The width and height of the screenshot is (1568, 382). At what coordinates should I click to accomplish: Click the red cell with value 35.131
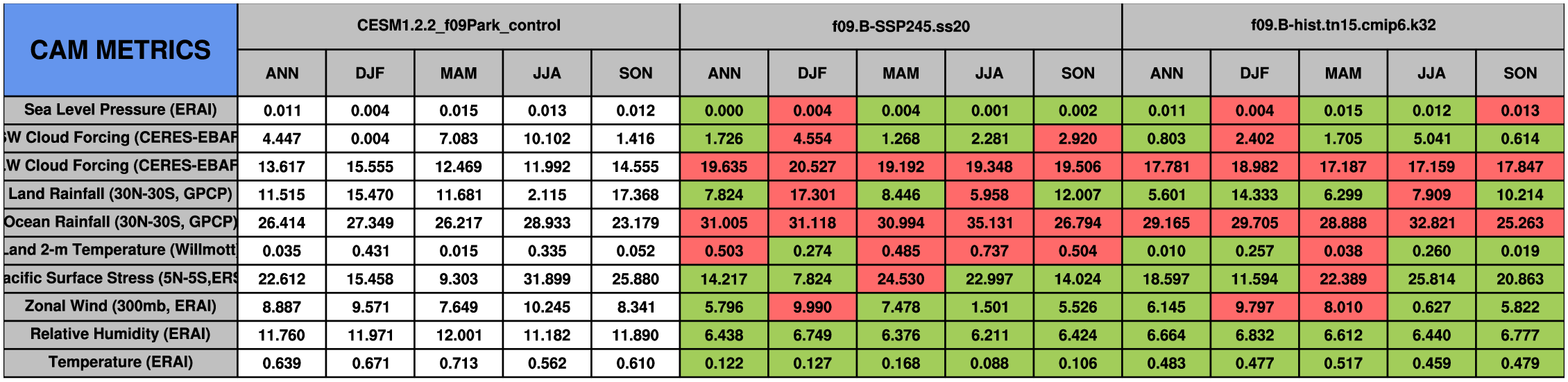(x=989, y=223)
